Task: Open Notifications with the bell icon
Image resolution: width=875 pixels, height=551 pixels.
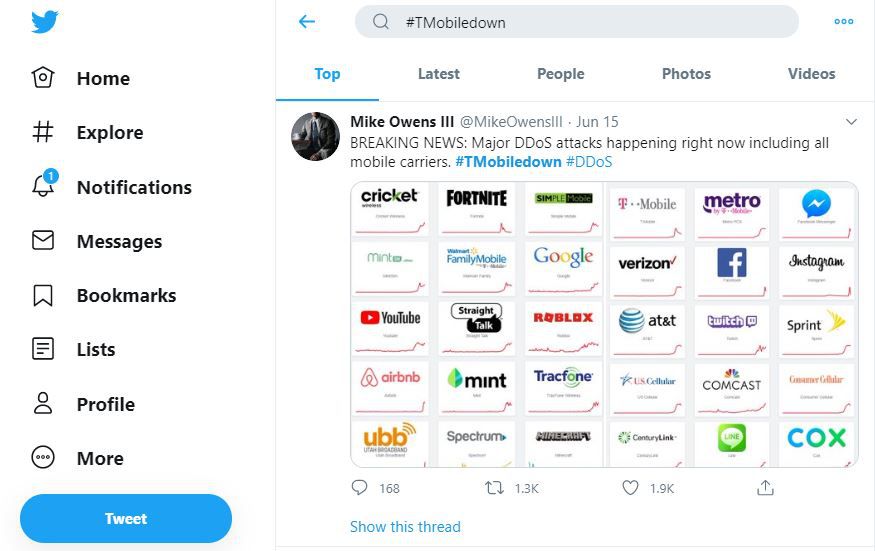Action: pos(44,187)
